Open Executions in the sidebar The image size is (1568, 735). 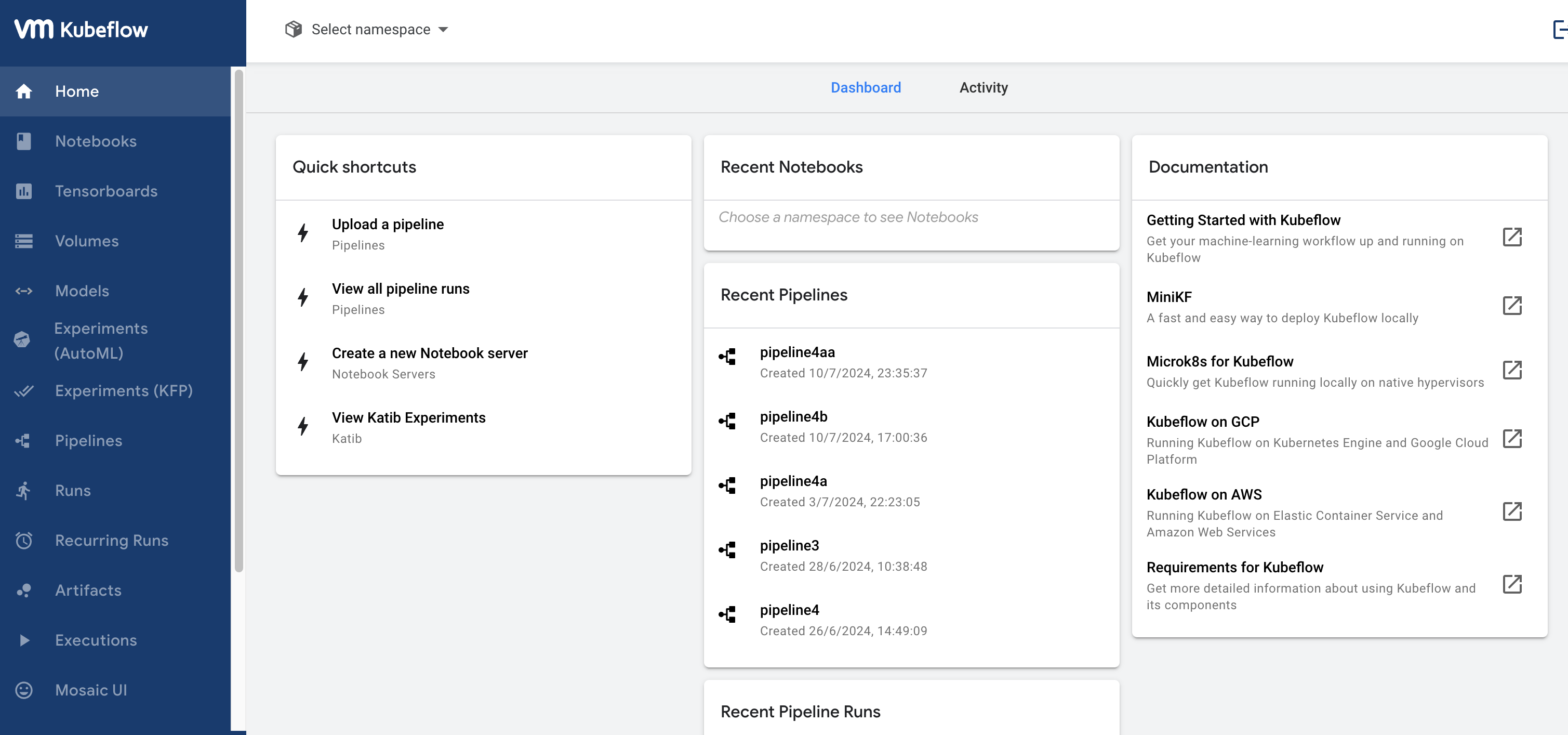(x=116, y=640)
